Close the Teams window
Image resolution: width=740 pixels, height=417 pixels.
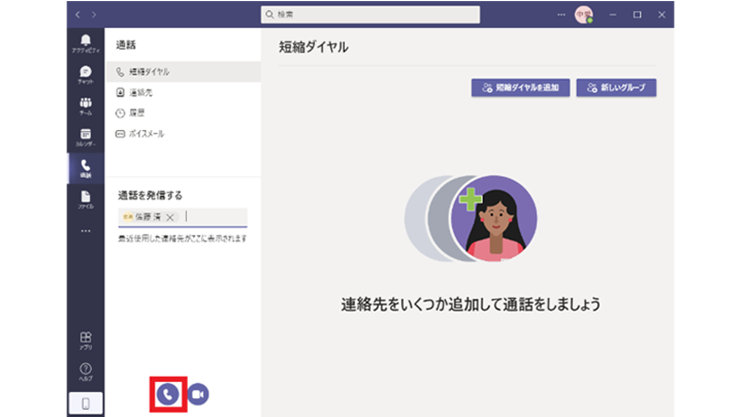pos(662,15)
